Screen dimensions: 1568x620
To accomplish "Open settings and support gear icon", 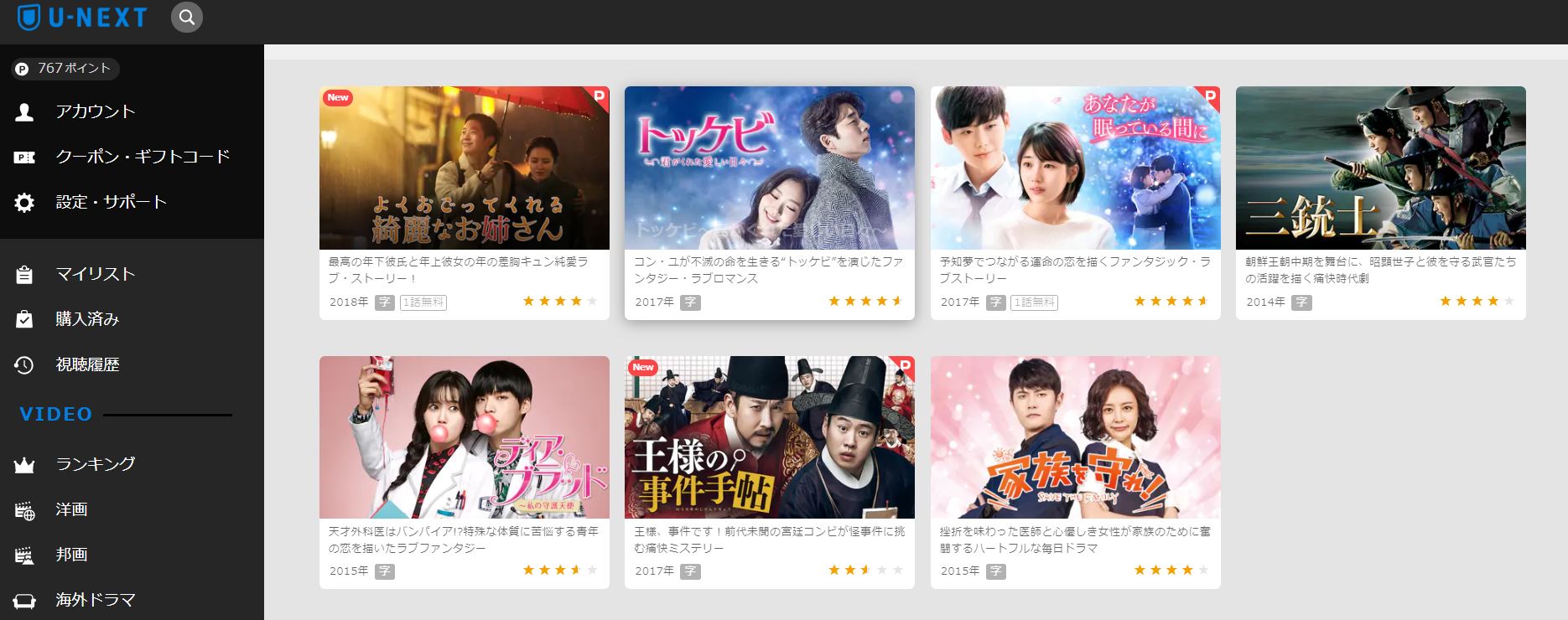I will point(24,202).
